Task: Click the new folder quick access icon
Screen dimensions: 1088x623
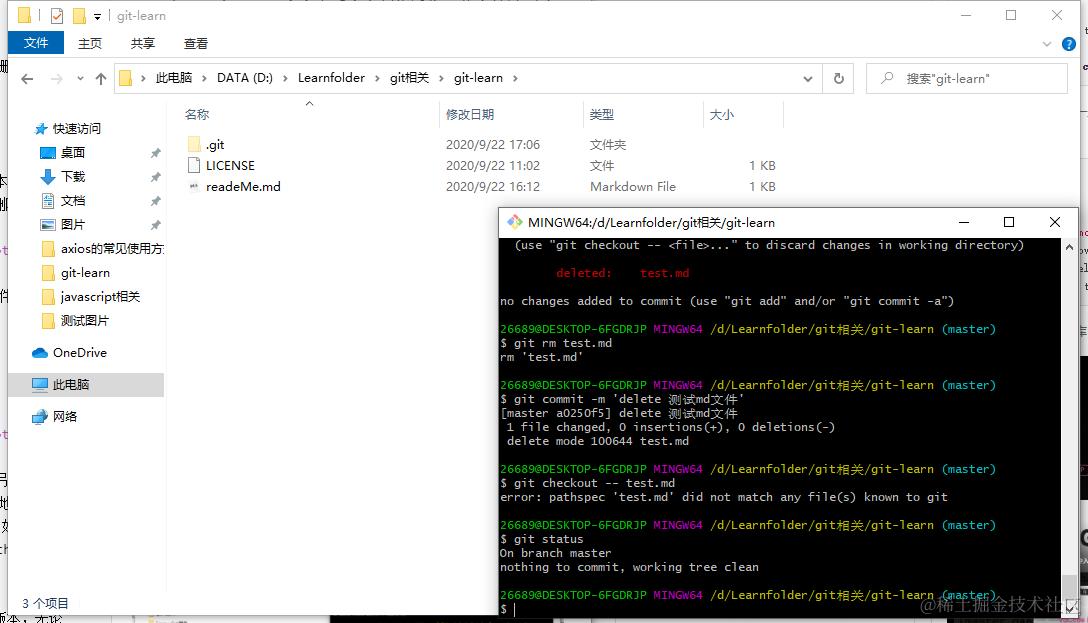Action: click(79, 15)
